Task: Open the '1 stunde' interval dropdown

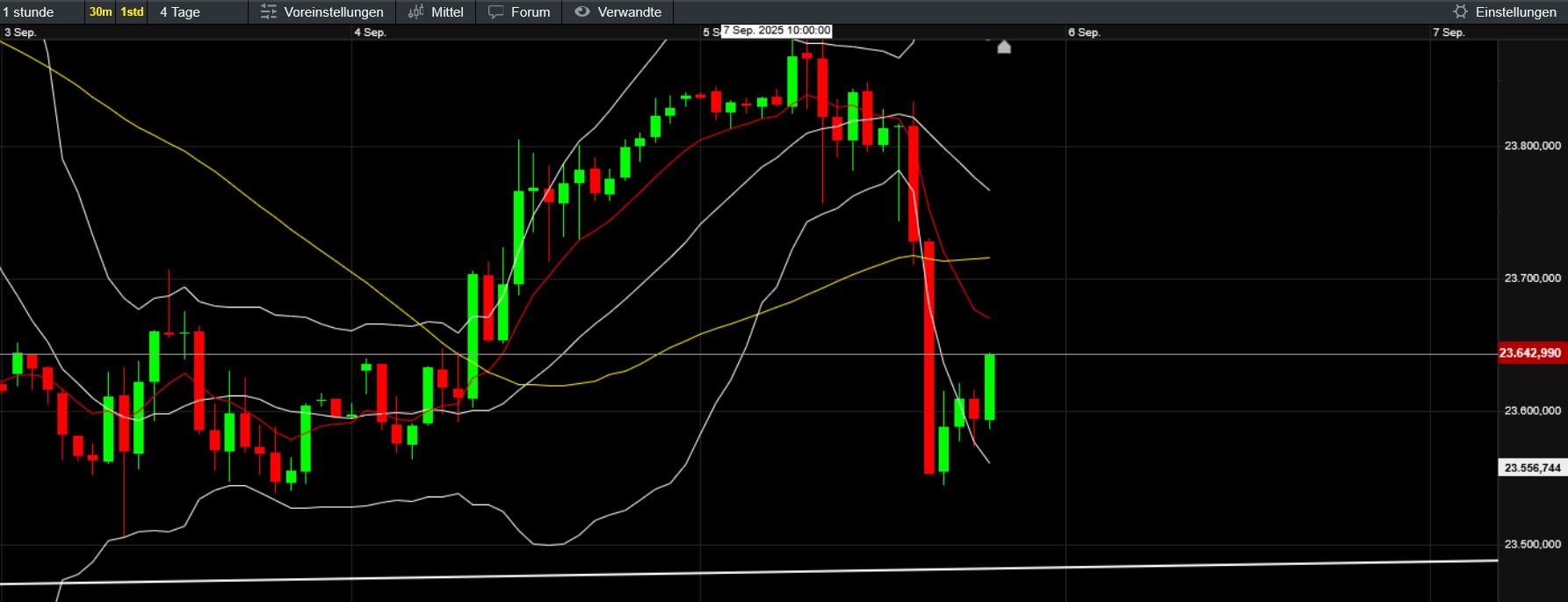Action: tap(41, 12)
